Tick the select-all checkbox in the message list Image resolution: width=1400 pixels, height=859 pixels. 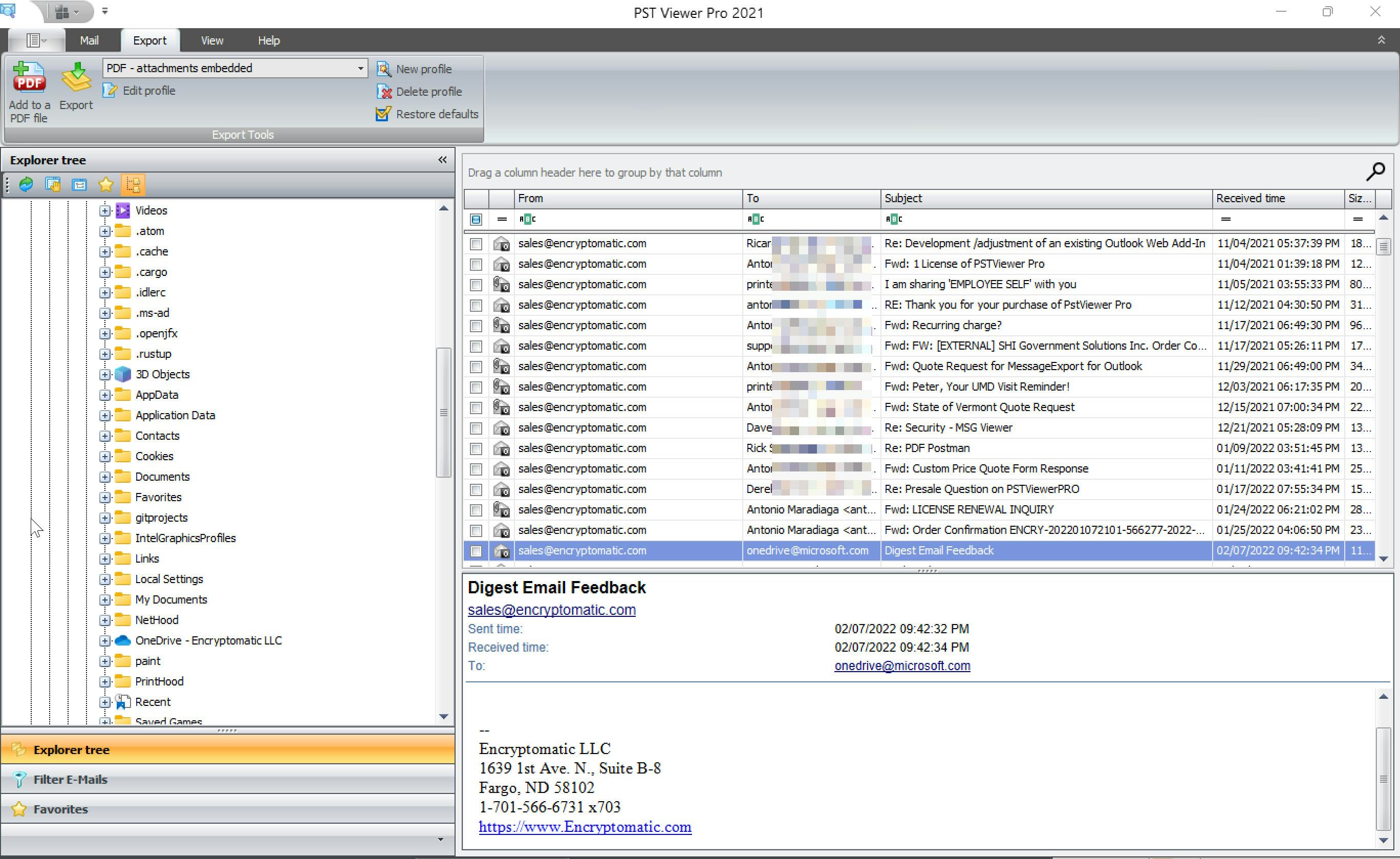476,219
